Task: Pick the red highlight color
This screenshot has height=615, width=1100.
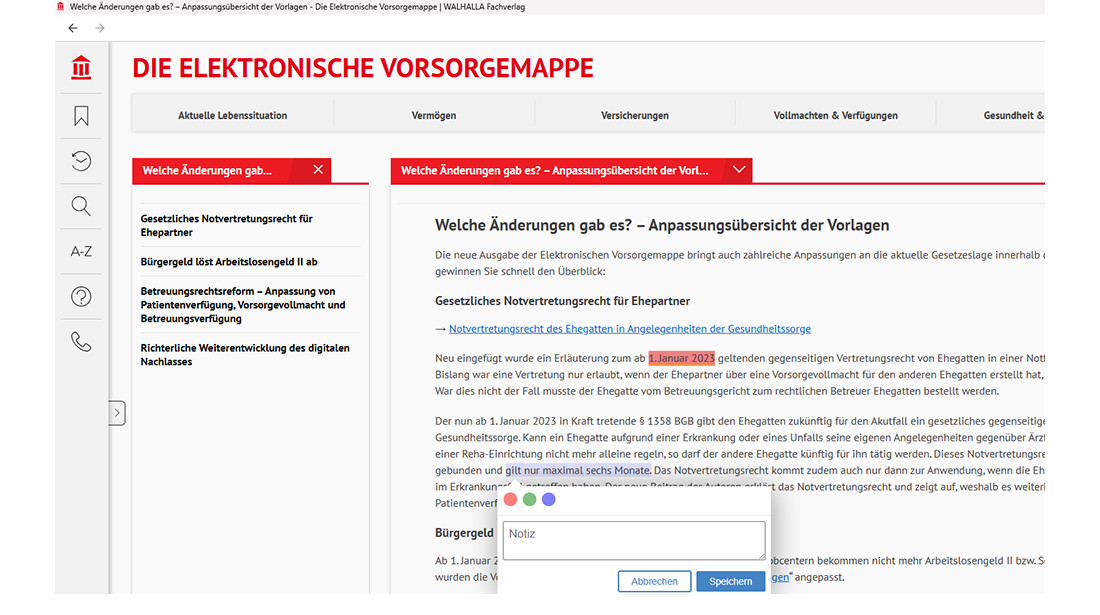Action: [x=511, y=499]
